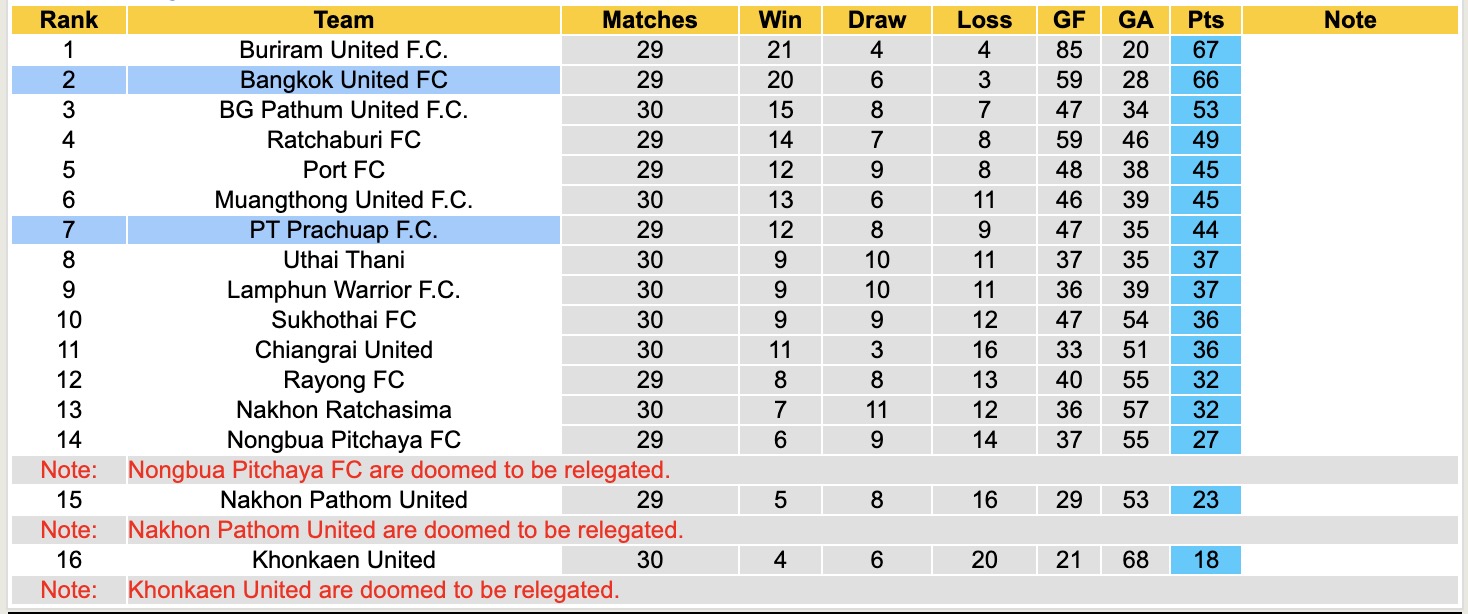Click the Draw column header

pyautogui.click(x=876, y=20)
